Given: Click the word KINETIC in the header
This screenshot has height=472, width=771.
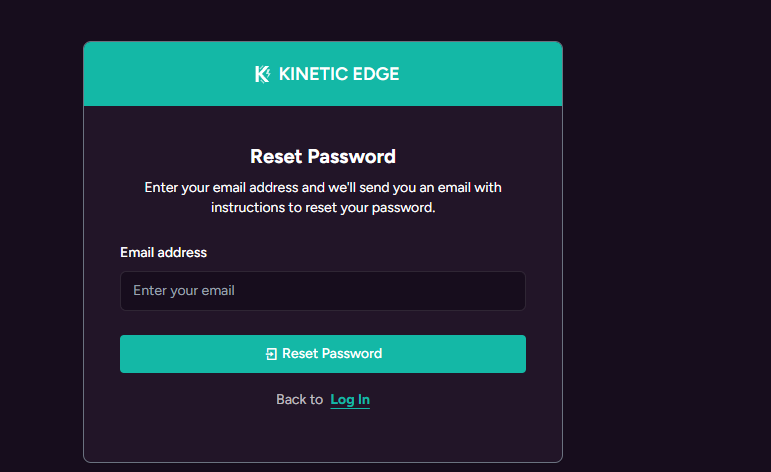Looking at the screenshot, I should click(x=312, y=74).
